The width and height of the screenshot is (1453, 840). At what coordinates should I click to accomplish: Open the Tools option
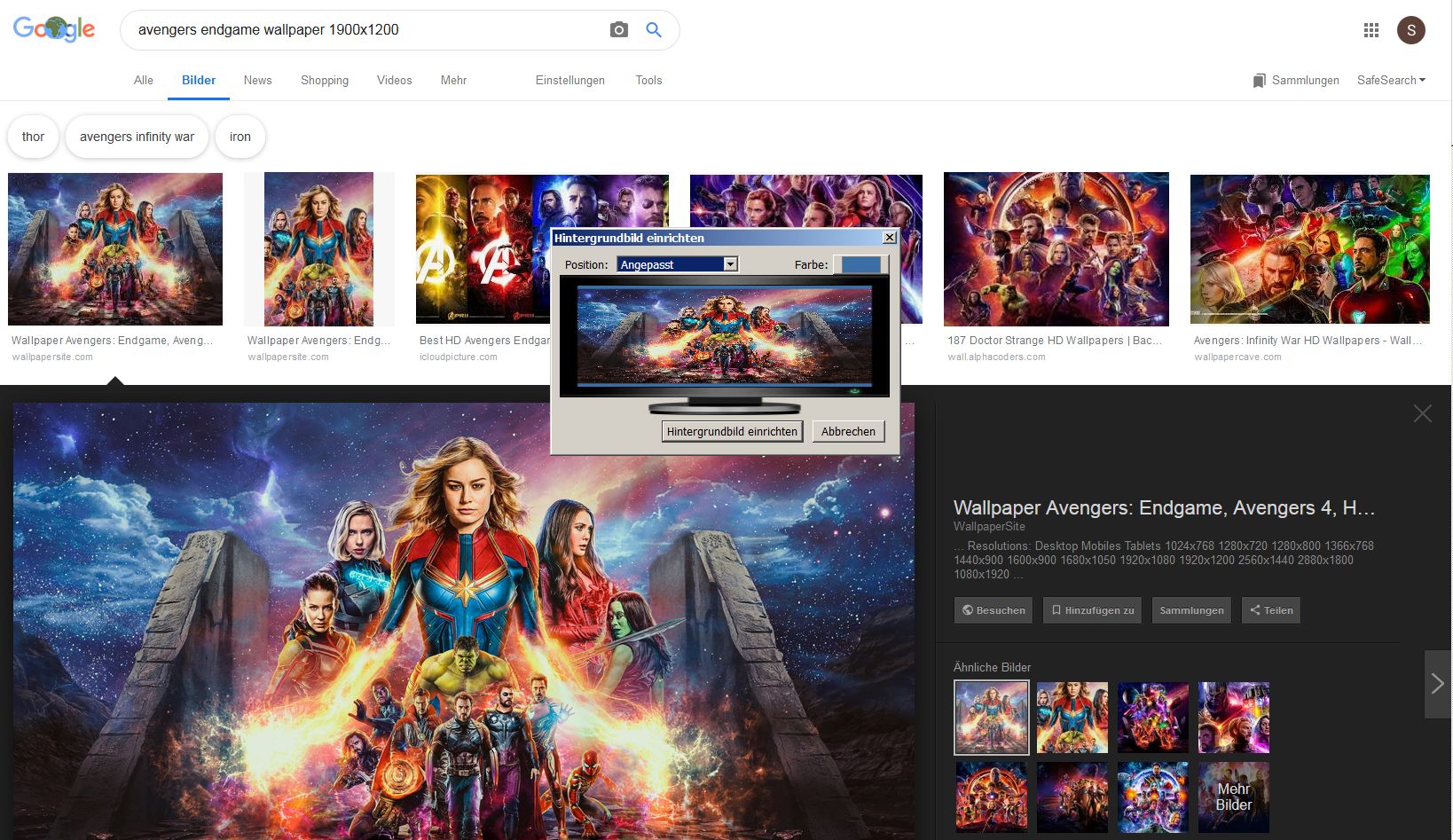[x=648, y=80]
